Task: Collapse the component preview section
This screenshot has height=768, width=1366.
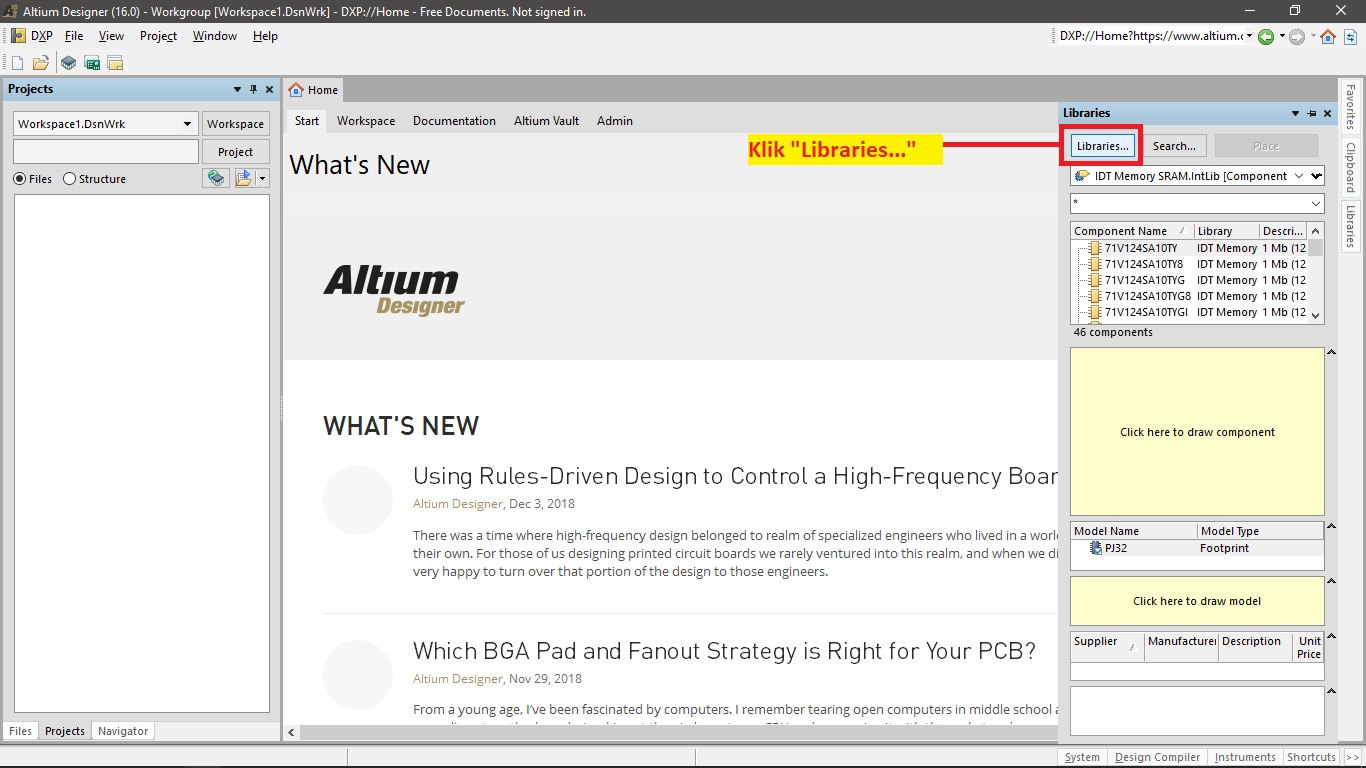Action: coord(1331,352)
